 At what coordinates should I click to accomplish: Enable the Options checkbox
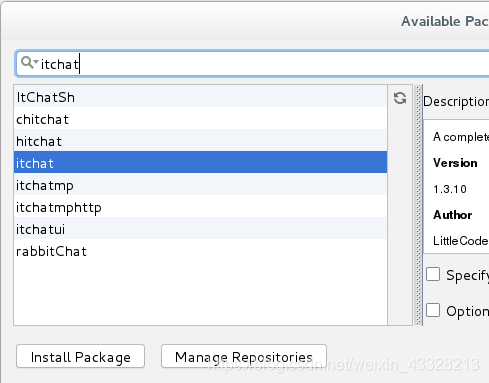coord(433,310)
